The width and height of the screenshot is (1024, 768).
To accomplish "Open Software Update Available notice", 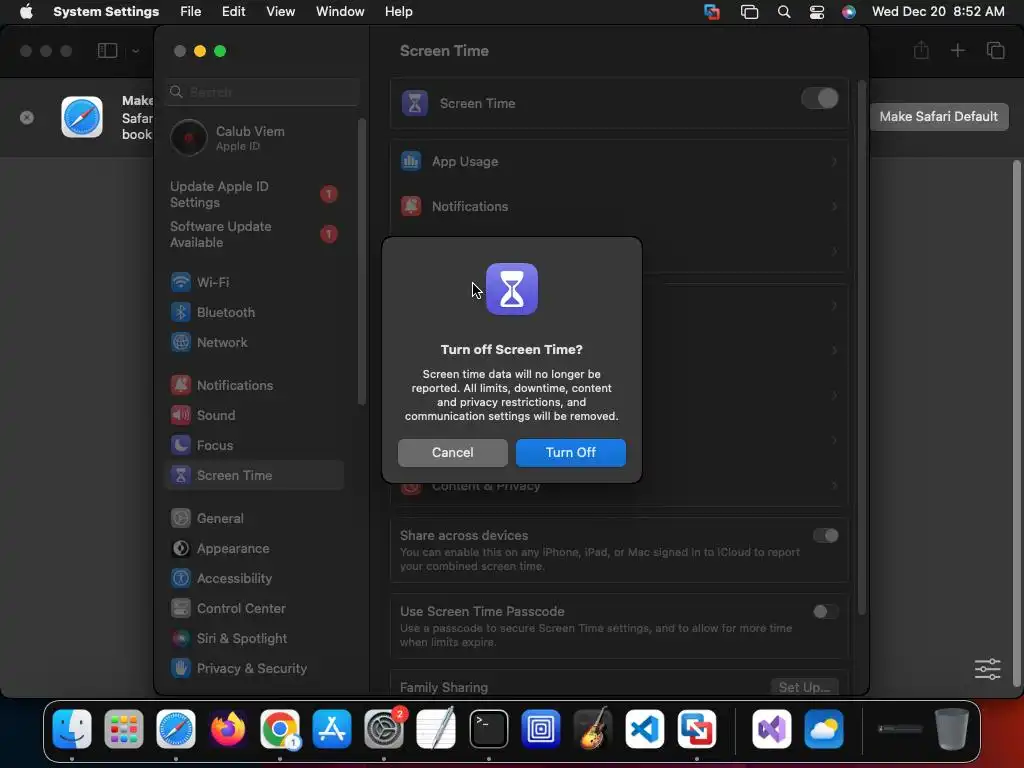I will 255,234.
